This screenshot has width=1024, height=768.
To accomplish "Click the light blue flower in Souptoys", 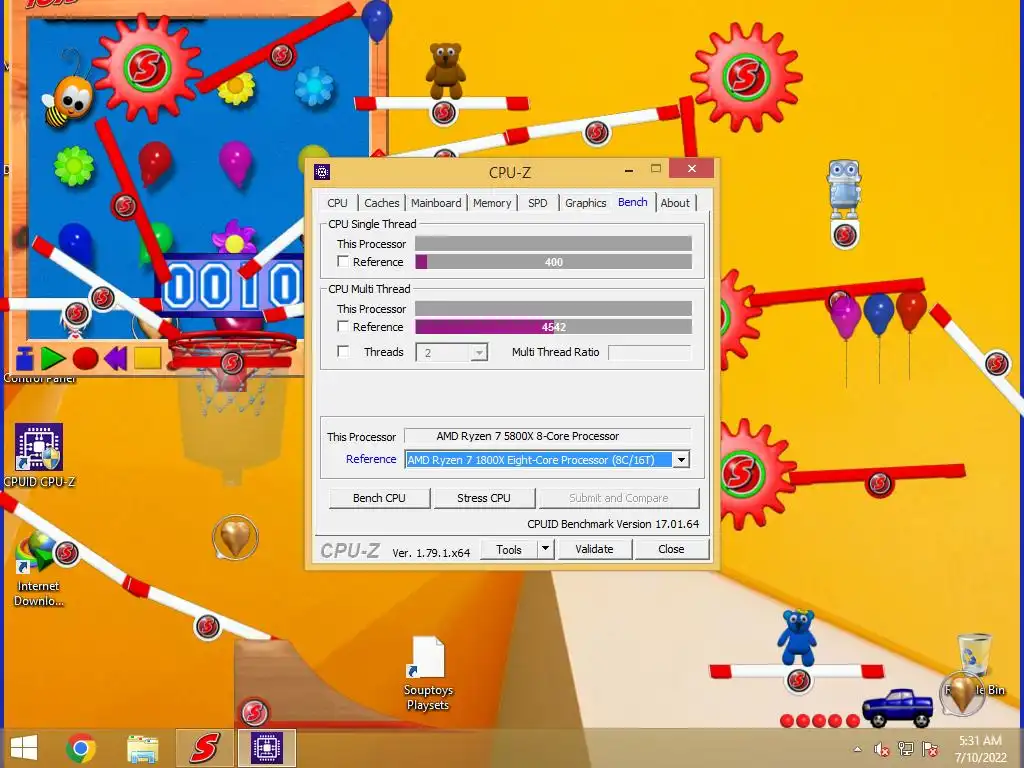I will [314, 86].
